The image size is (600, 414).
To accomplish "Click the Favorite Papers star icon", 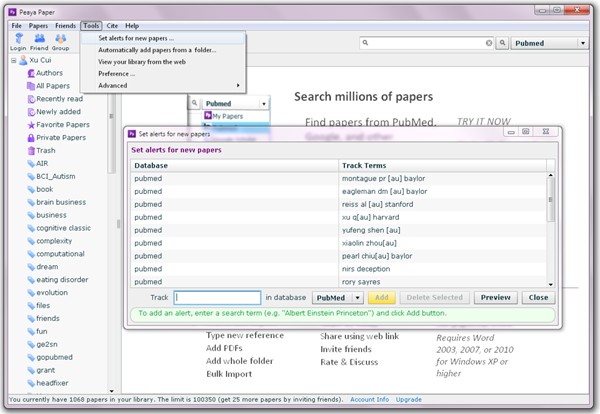I will [x=31, y=125].
